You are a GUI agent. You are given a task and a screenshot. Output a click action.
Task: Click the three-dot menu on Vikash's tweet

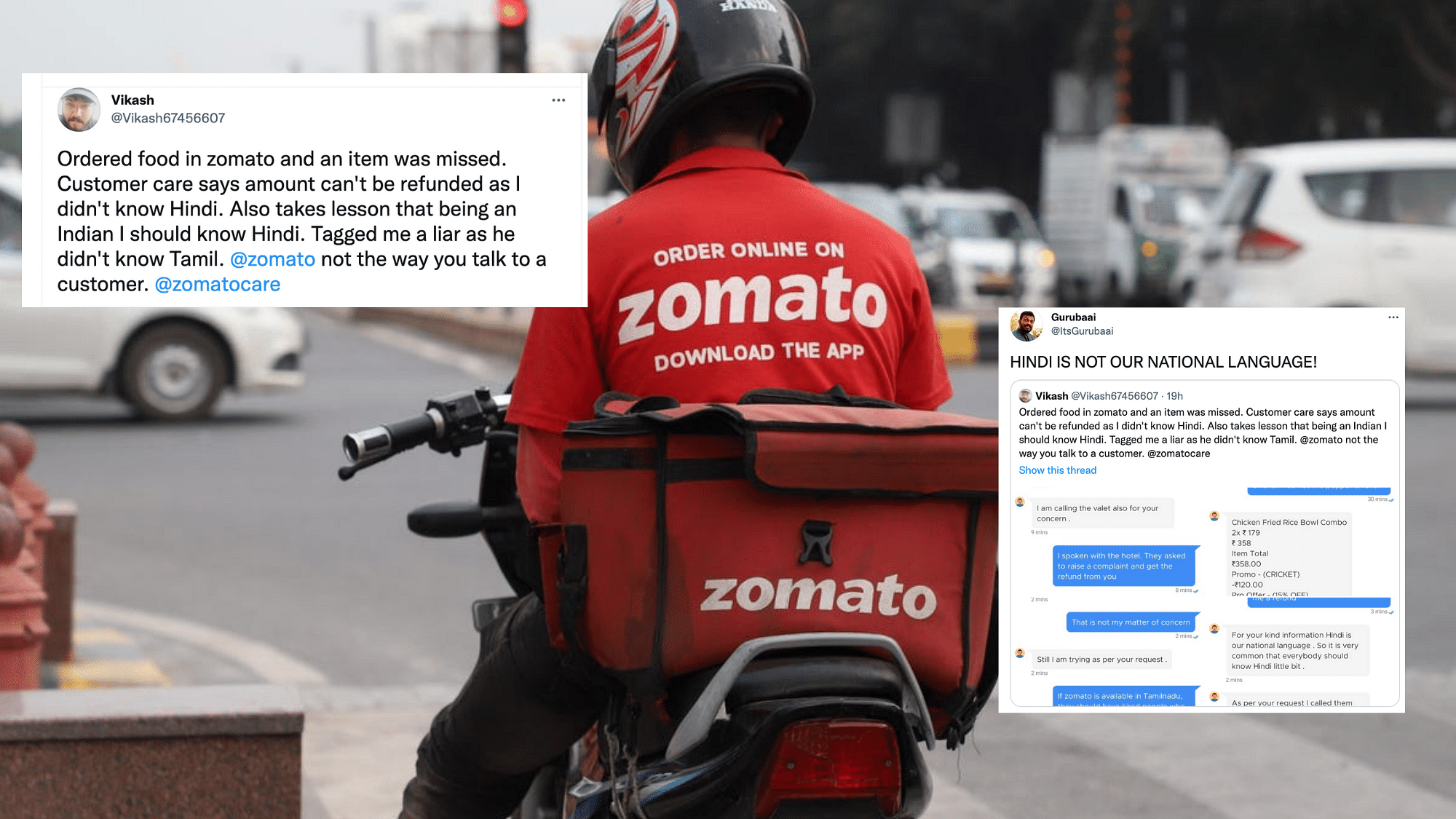(559, 100)
